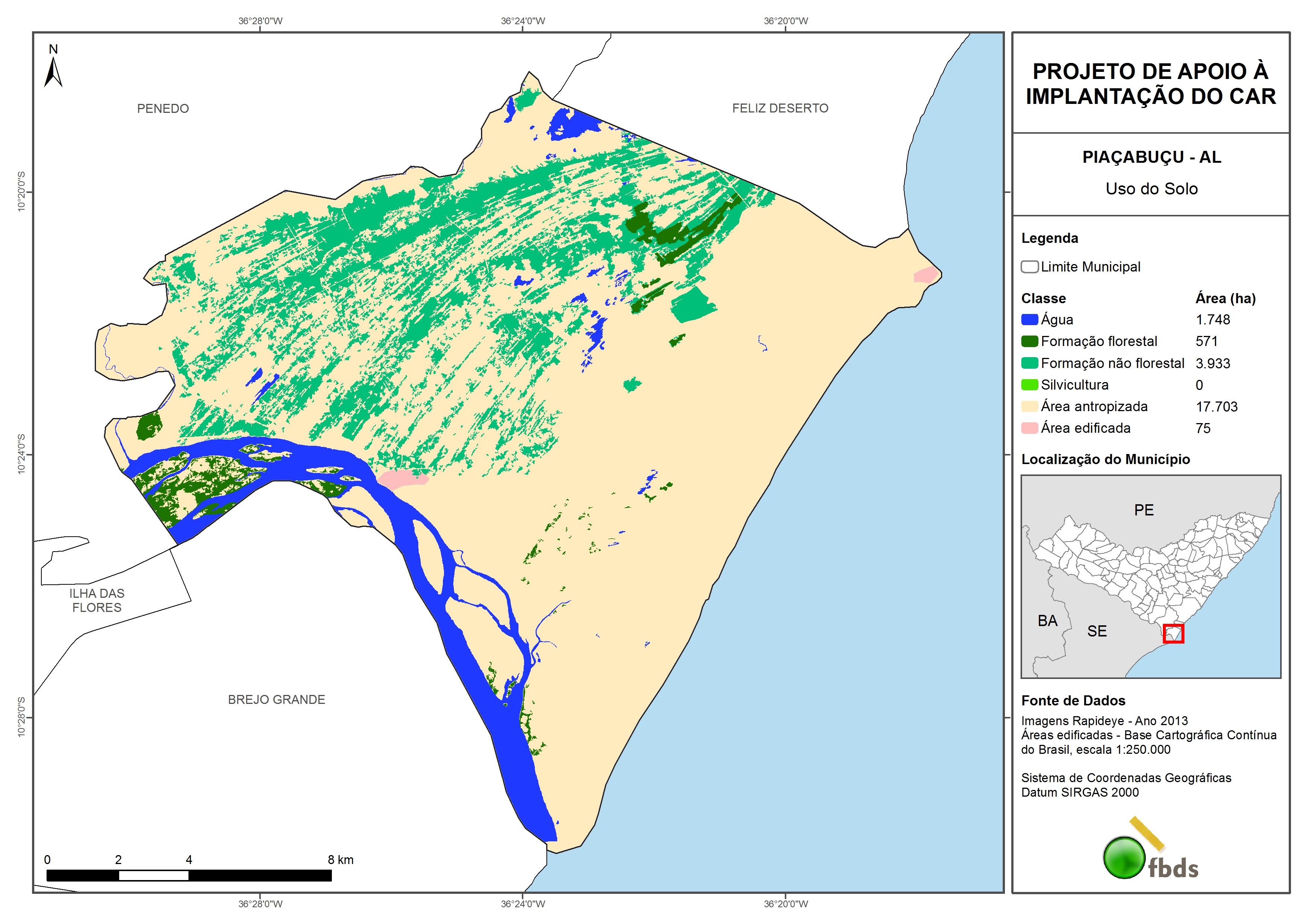Viewport: 1307px width, 924px height.
Task: Click the scale bar at bottom left
Action: pos(188,875)
